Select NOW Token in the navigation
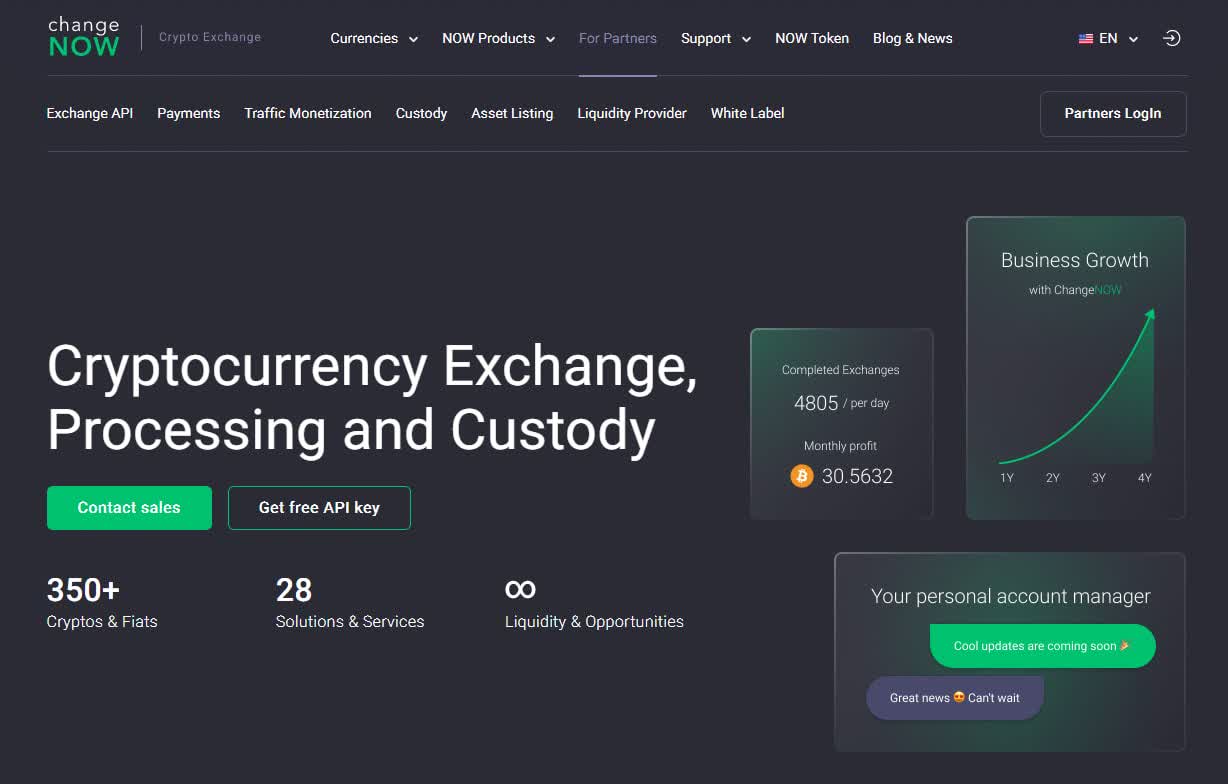1228x784 pixels. point(811,38)
